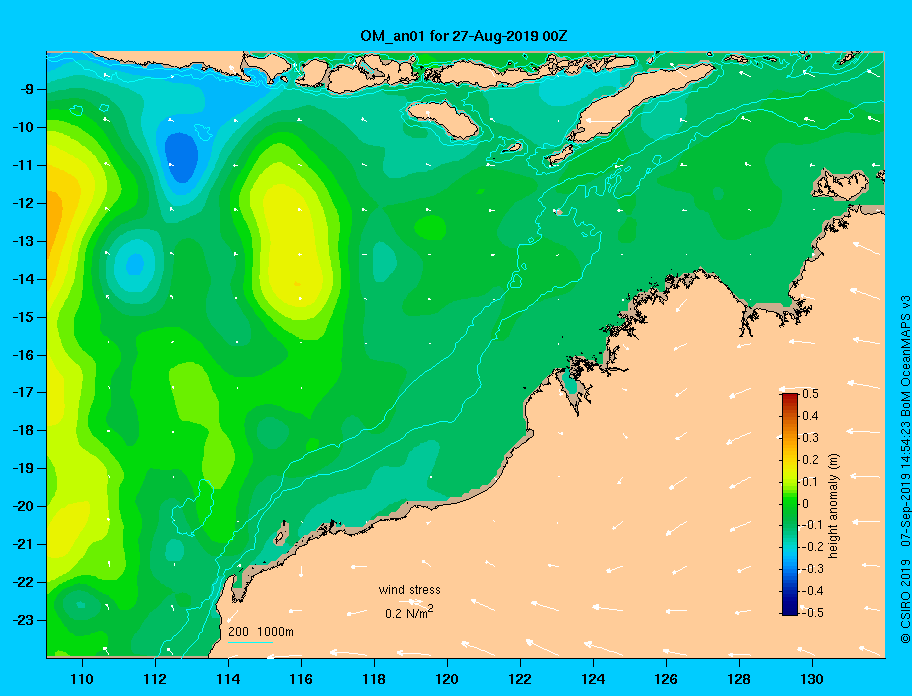
Task: Click the '200 1000m' depth contour legend text
Action: pyautogui.click(x=261, y=632)
